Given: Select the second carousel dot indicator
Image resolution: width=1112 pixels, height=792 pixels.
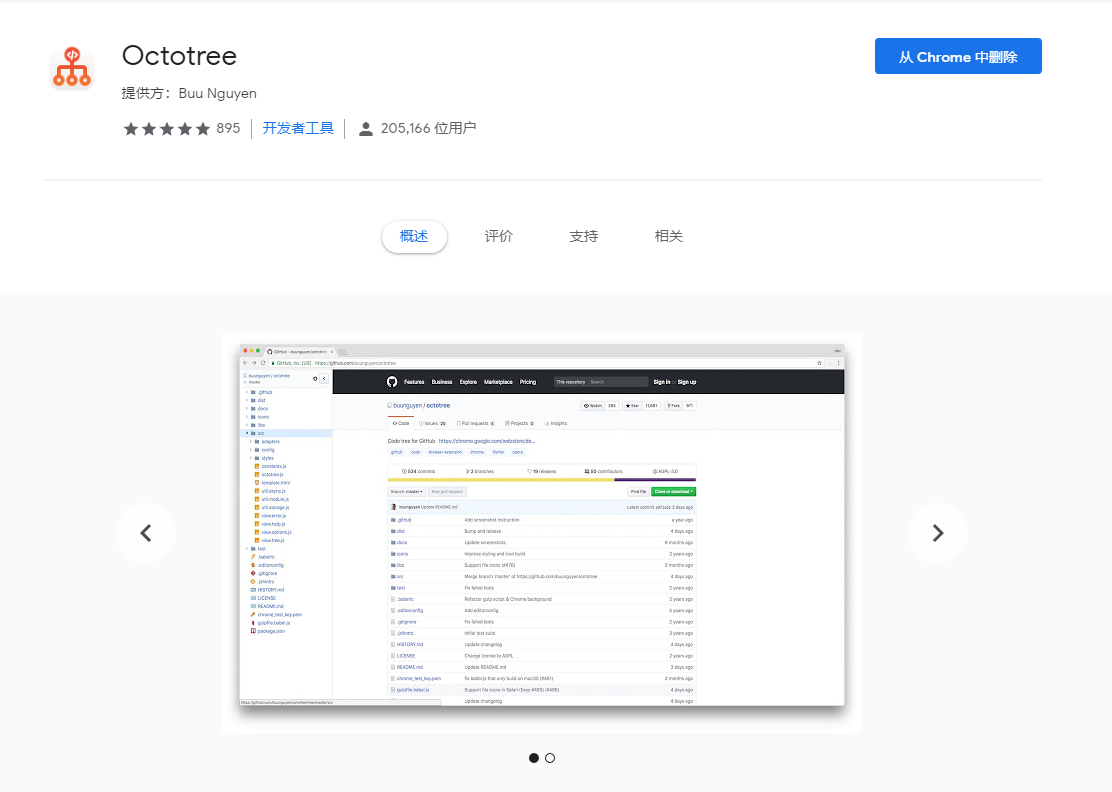Looking at the screenshot, I should pyautogui.click(x=550, y=758).
